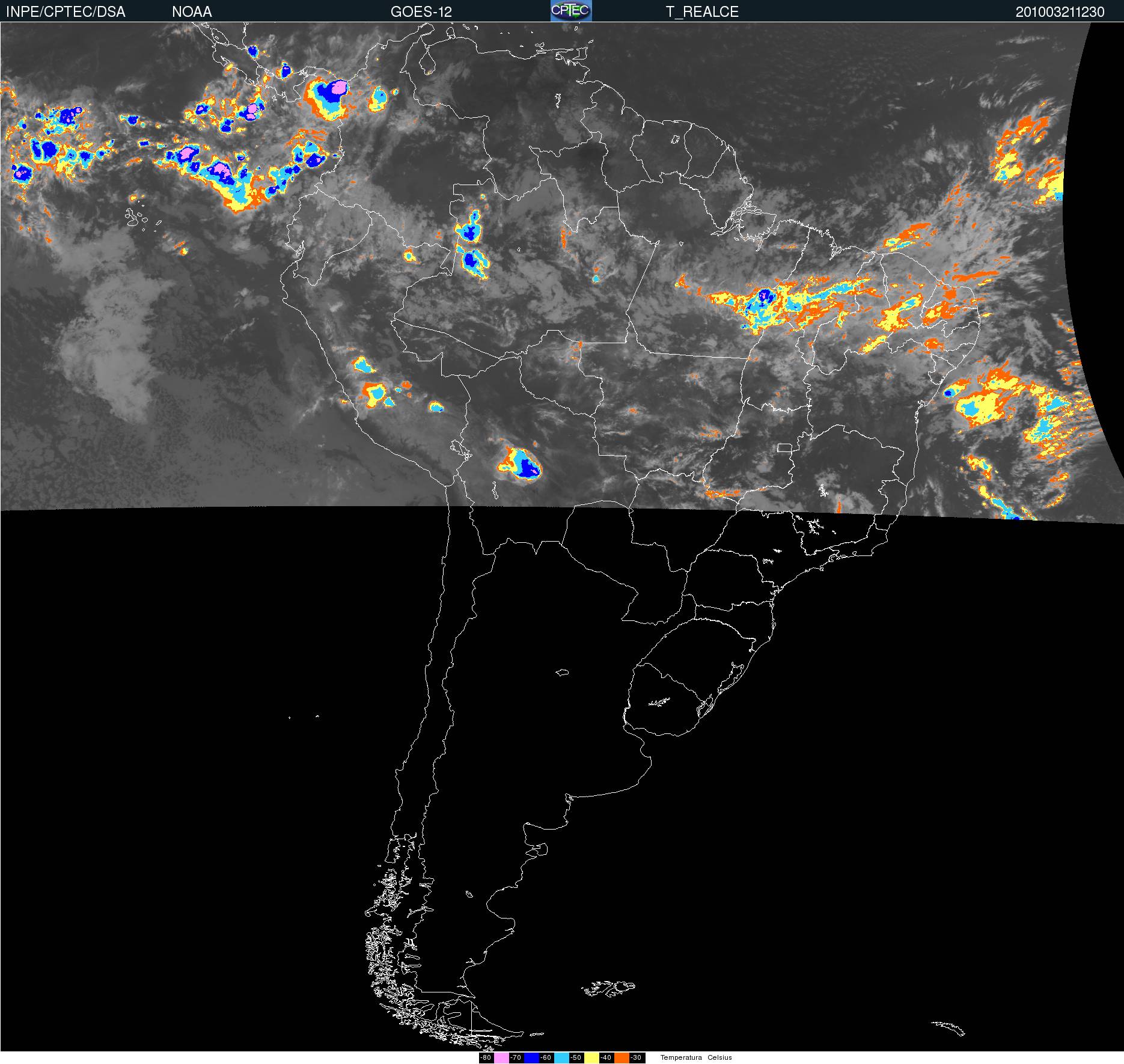
Task: Click the -70 legend label
Action: [x=516, y=1057]
